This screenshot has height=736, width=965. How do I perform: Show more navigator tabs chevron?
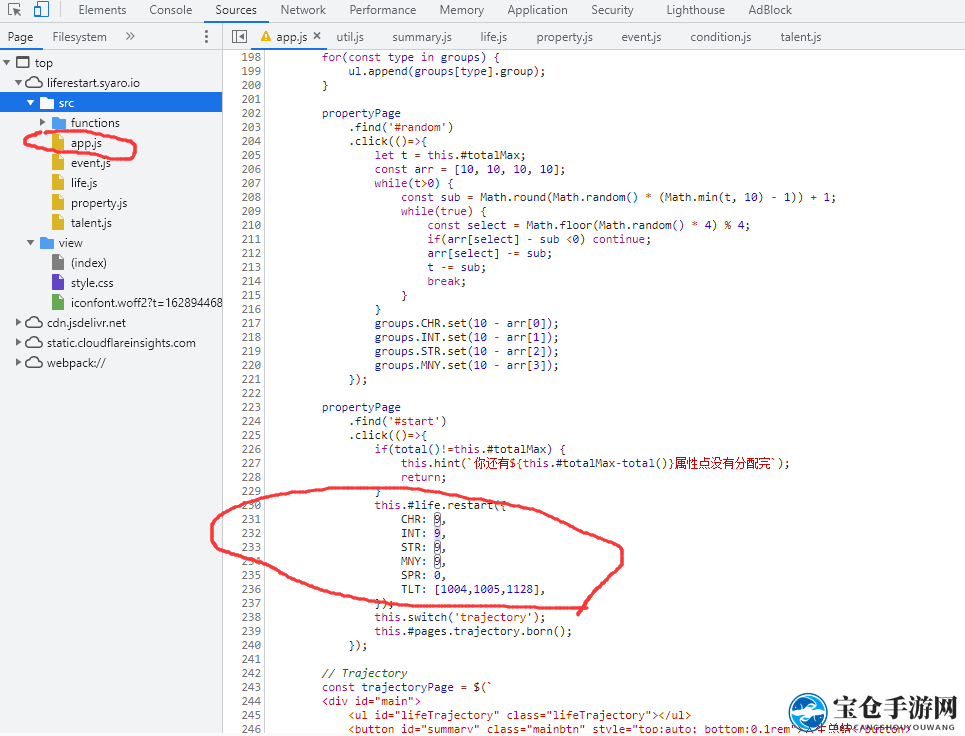click(x=130, y=36)
